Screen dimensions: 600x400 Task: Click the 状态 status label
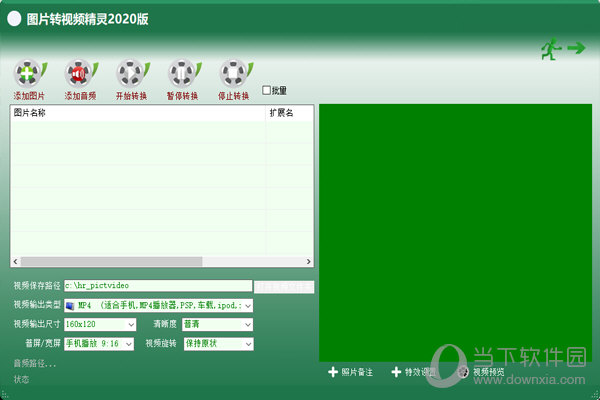pyautogui.click(x=21, y=379)
